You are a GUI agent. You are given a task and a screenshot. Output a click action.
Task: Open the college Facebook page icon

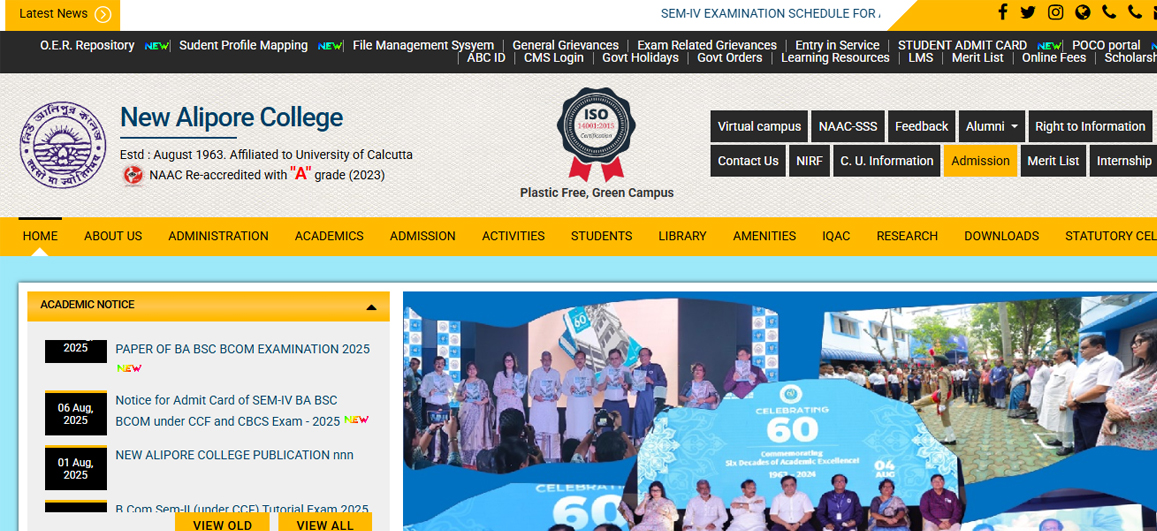1002,12
